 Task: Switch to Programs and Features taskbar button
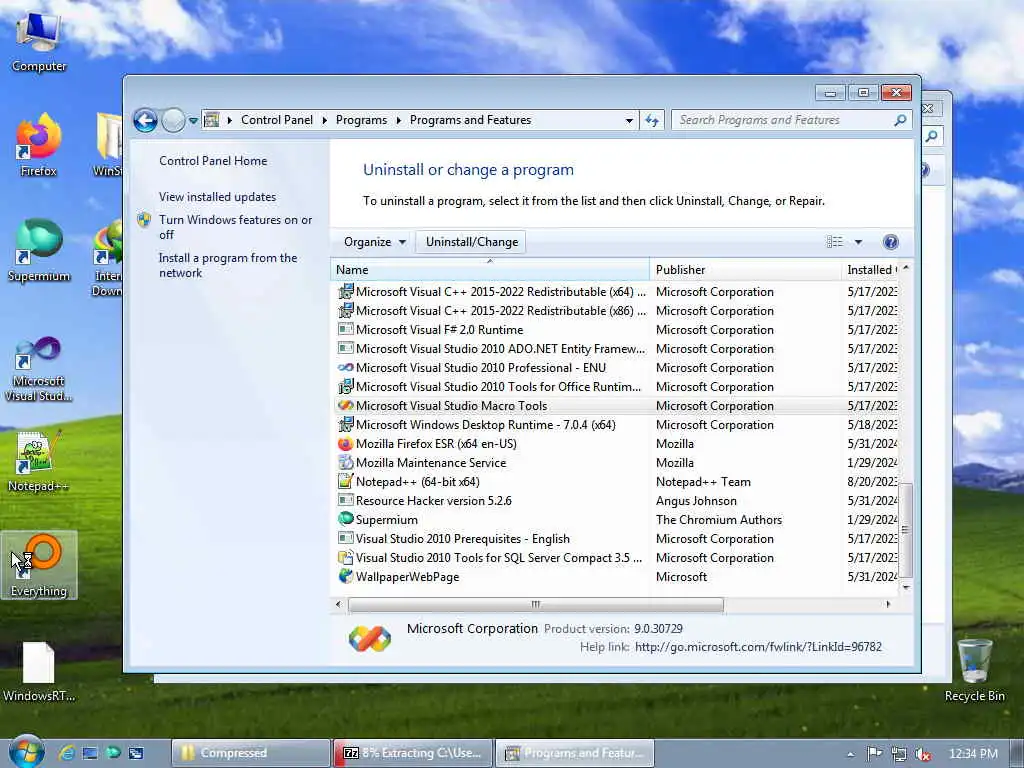[x=575, y=753]
